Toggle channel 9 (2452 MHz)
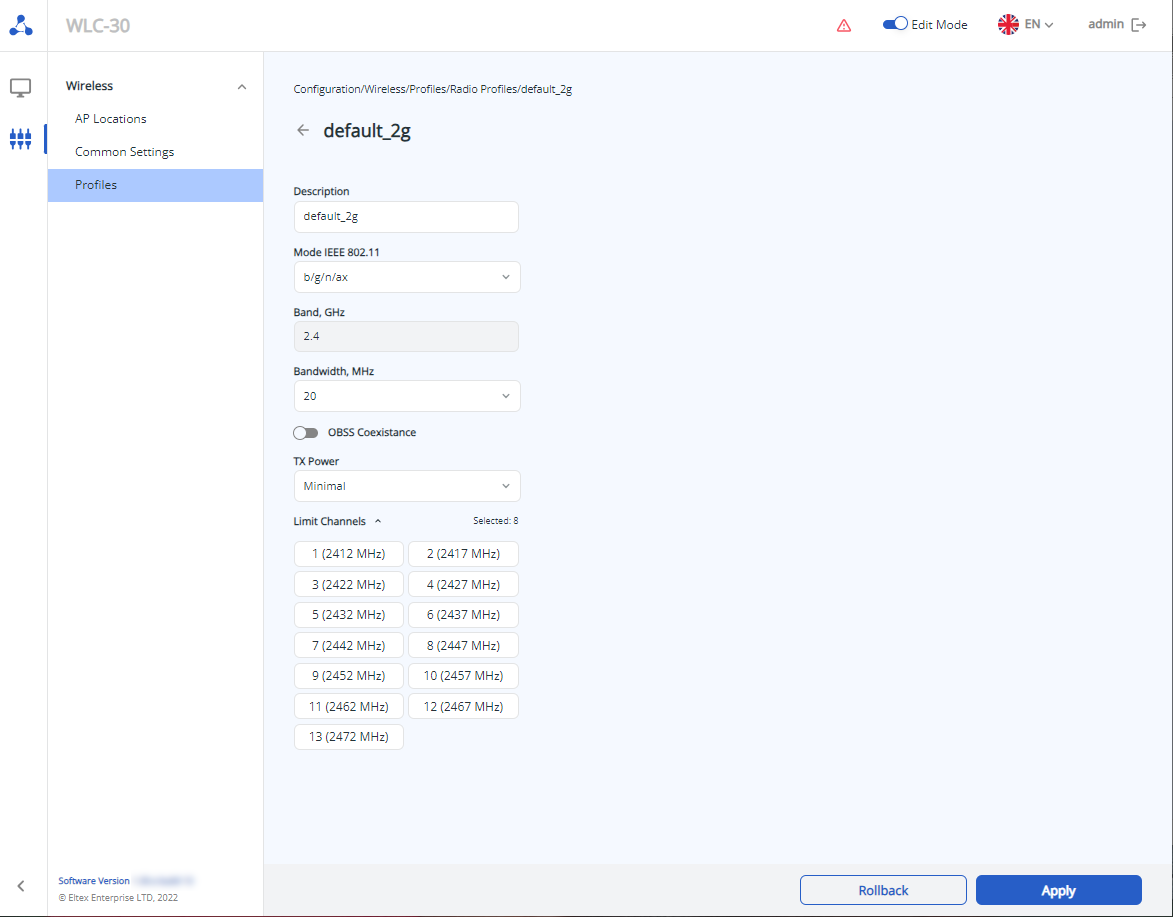The width and height of the screenshot is (1173, 917). tap(349, 675)
